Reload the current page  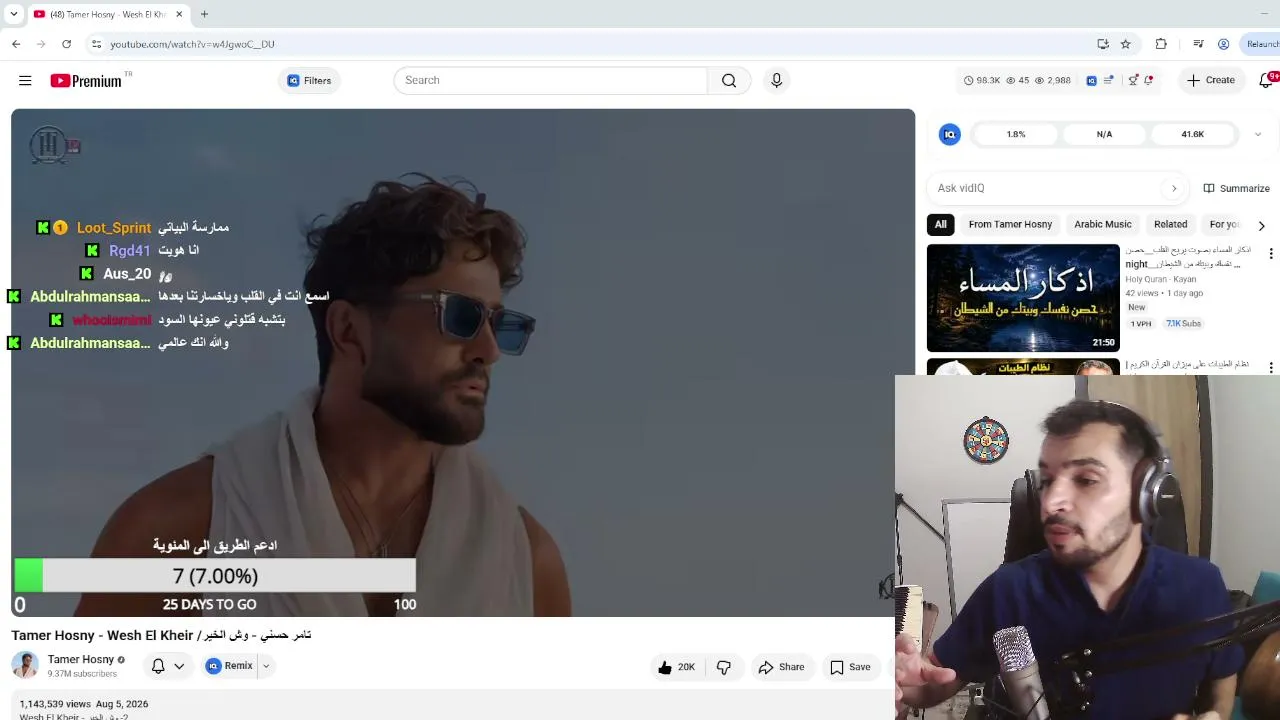click(x=66, y=44)
